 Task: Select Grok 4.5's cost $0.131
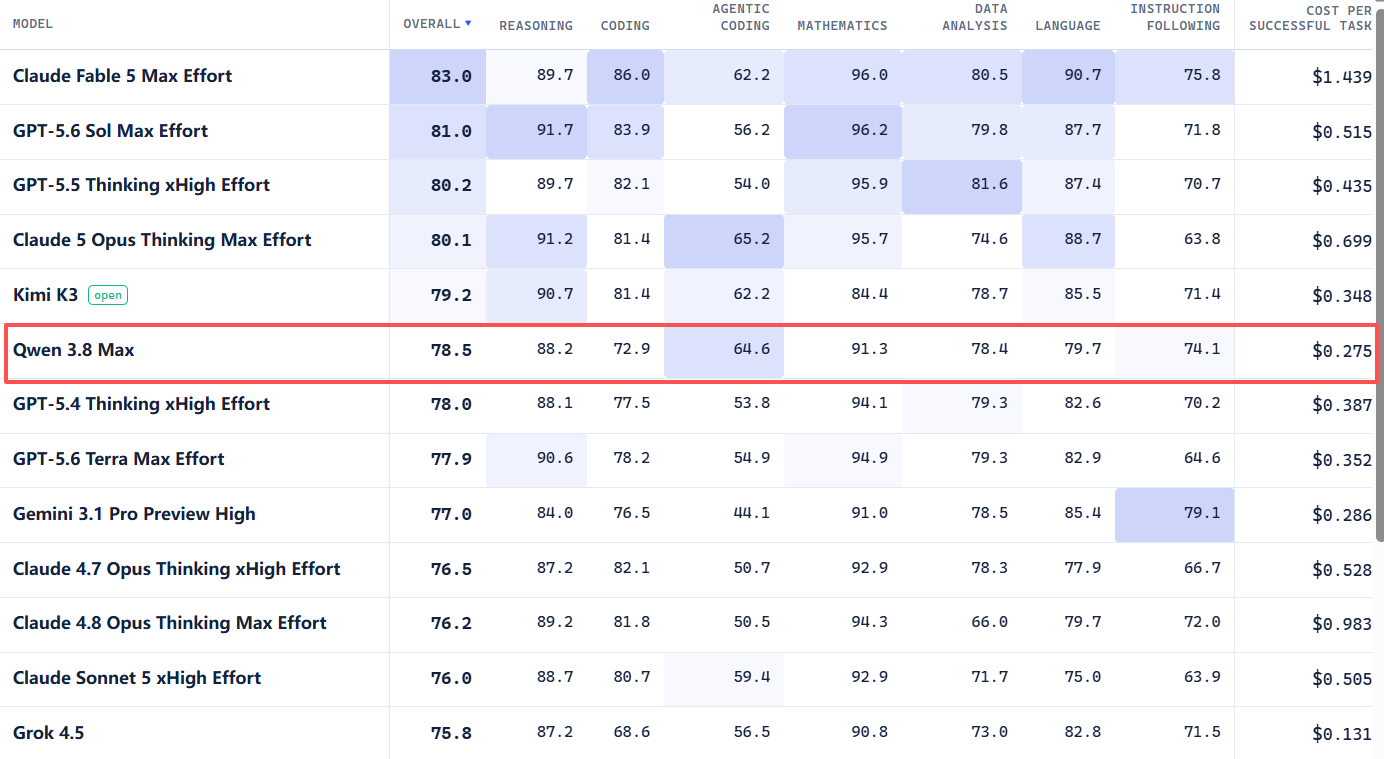[x=1342, y=733]
